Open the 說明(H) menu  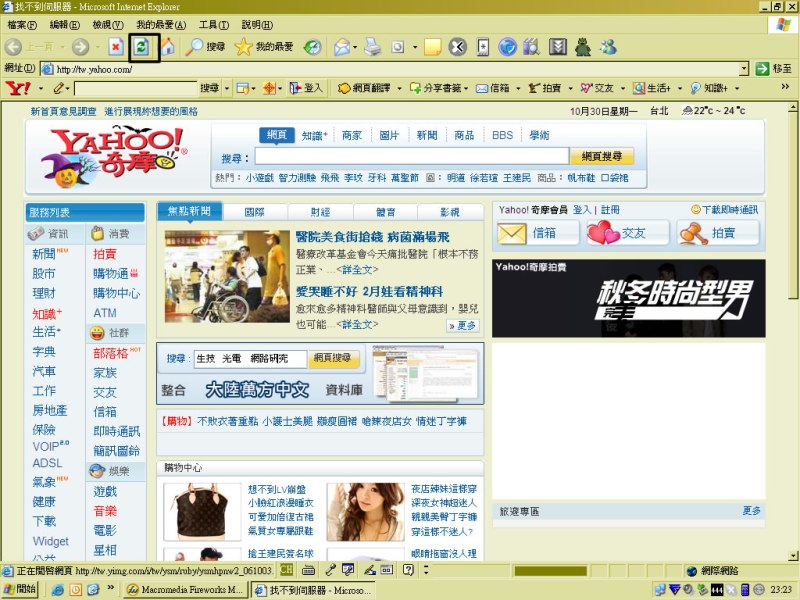tap(257, 24)
